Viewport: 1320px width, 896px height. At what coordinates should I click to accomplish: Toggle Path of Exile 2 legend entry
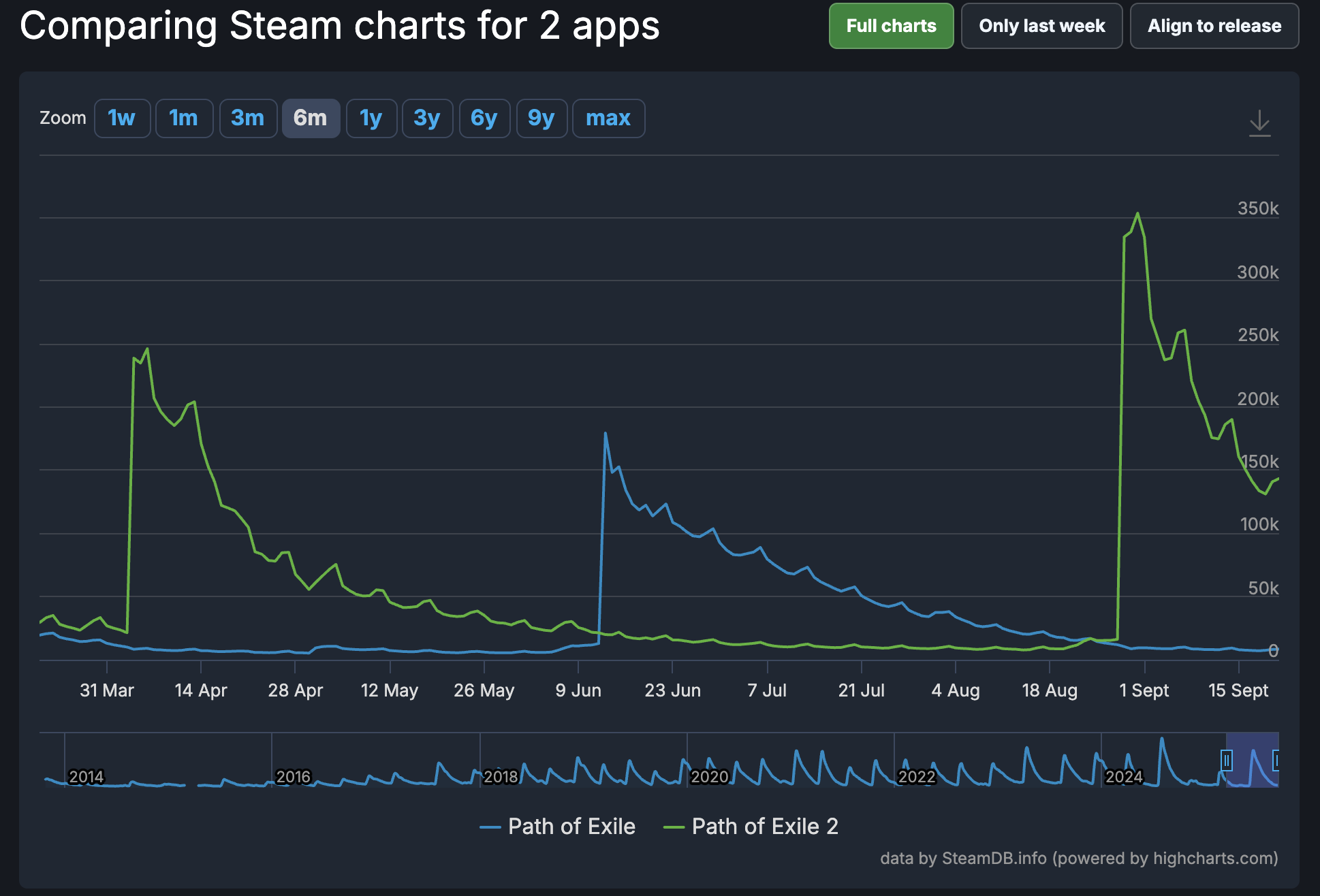751,827
